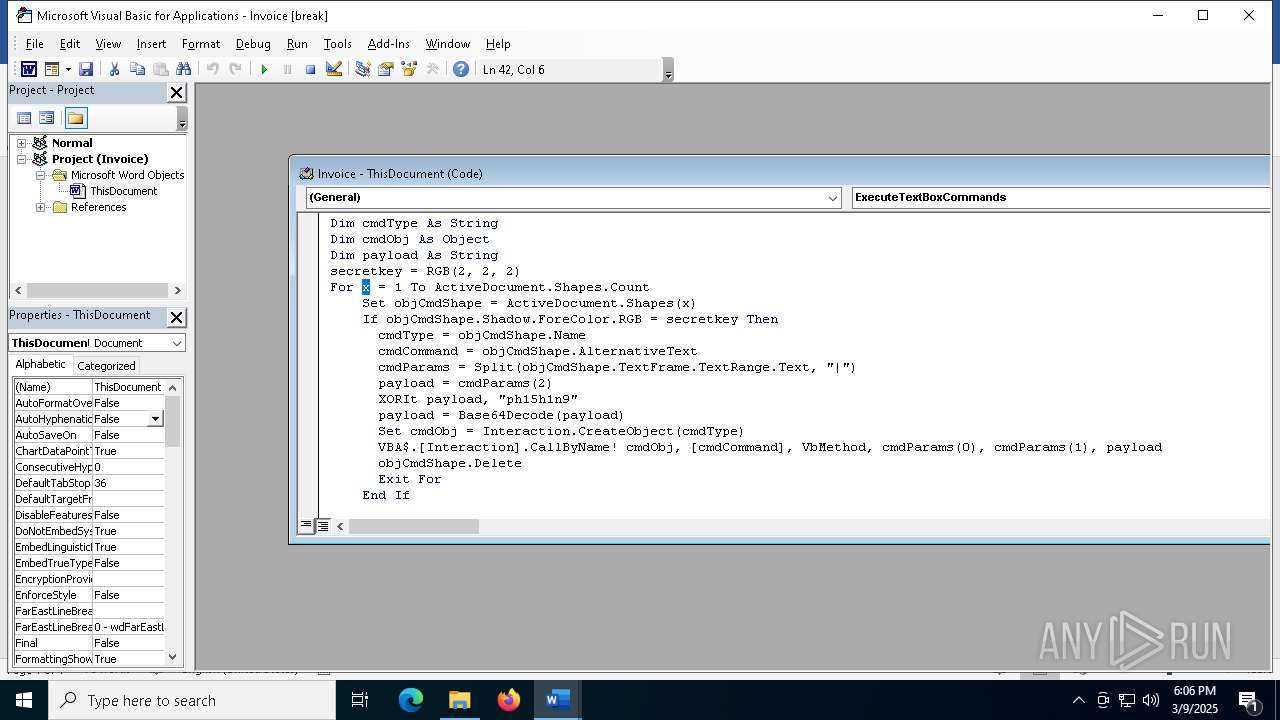Collapse the Microsoft Word Objects folder
Viewport: 1280px width, 720px height.
pyautogui.click(x=41, y=175)
